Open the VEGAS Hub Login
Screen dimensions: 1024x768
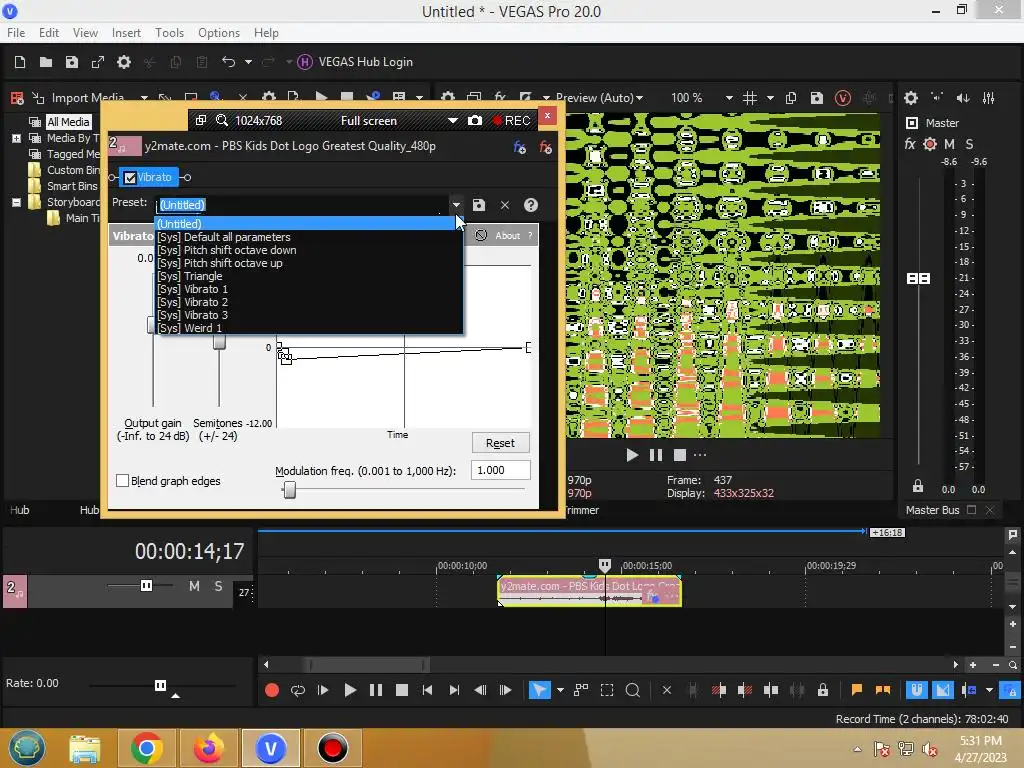pos(355,62)
